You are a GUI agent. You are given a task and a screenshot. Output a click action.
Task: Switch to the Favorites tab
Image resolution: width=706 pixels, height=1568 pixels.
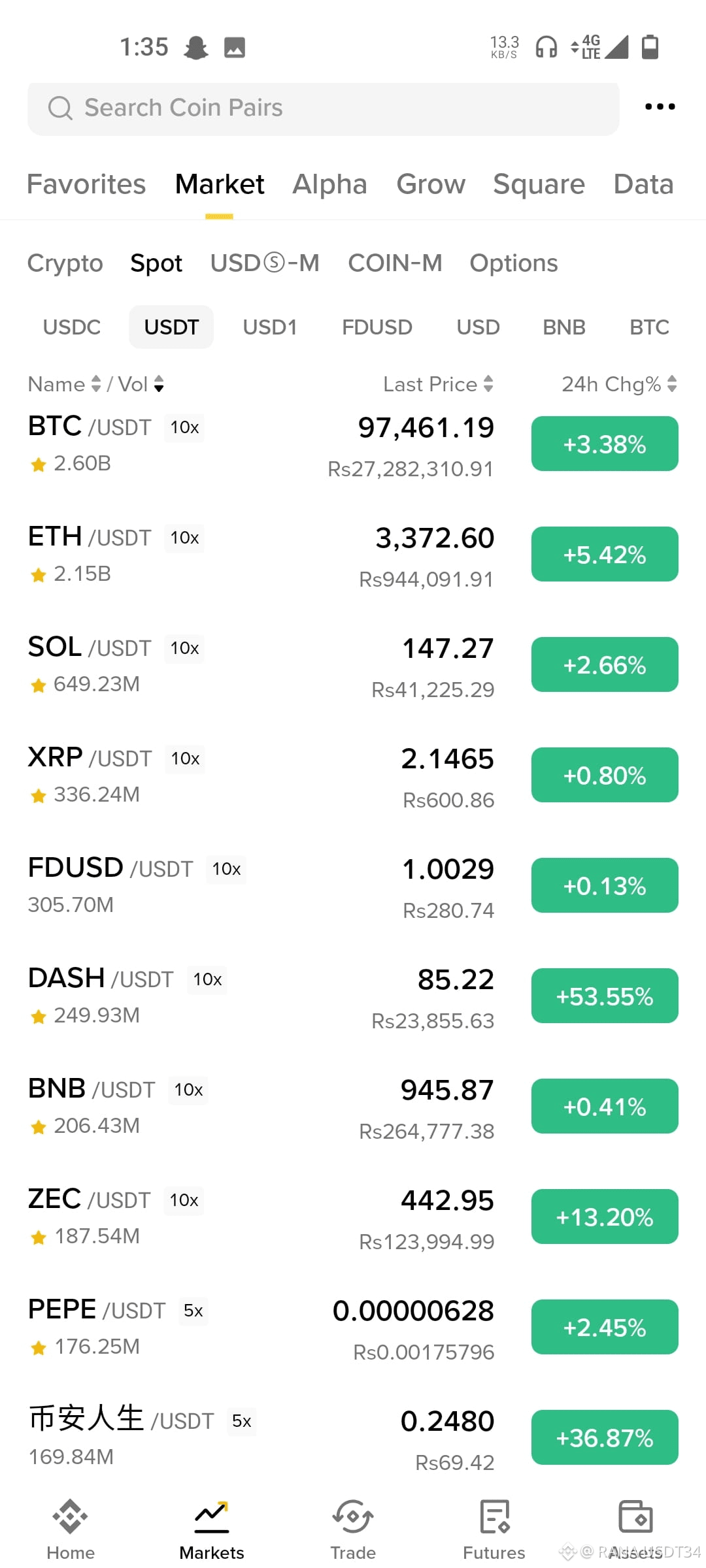coord(86,184)
